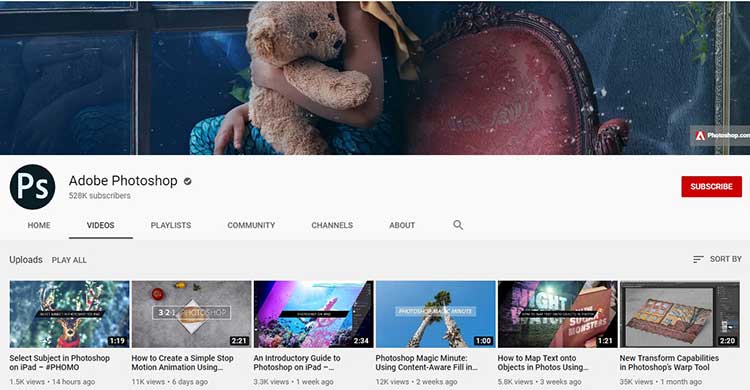The image size is (750, 390).
Task: Select the Videos tab
Action: (100, 225)
